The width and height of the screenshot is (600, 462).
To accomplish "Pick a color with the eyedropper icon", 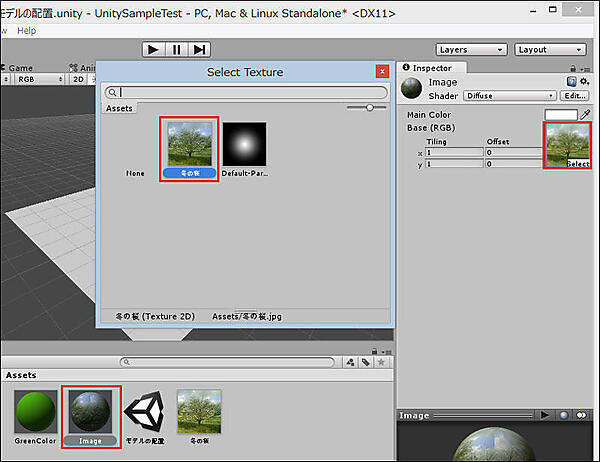I will coord(585,114).
